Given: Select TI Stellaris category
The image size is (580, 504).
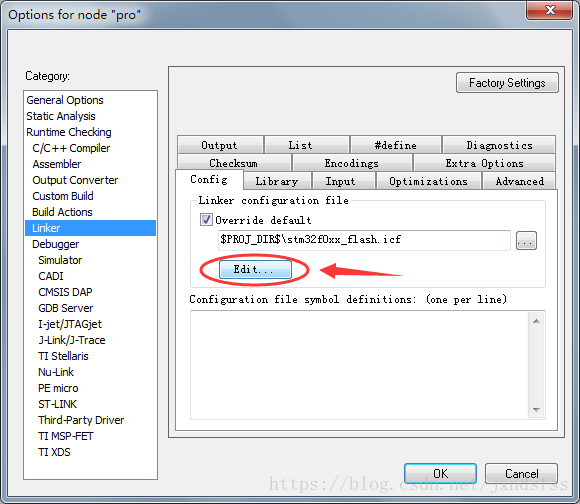Looking at the screenshot, I should [x=63, y=356].
